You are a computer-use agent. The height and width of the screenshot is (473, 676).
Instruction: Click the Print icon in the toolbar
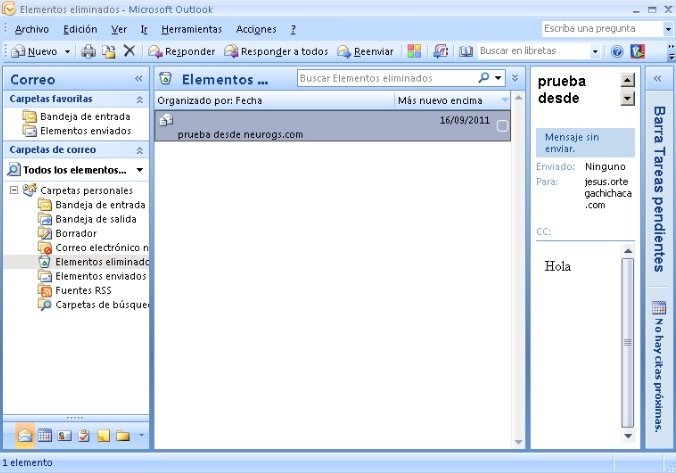pyautogui.click(x=88, y=51)
